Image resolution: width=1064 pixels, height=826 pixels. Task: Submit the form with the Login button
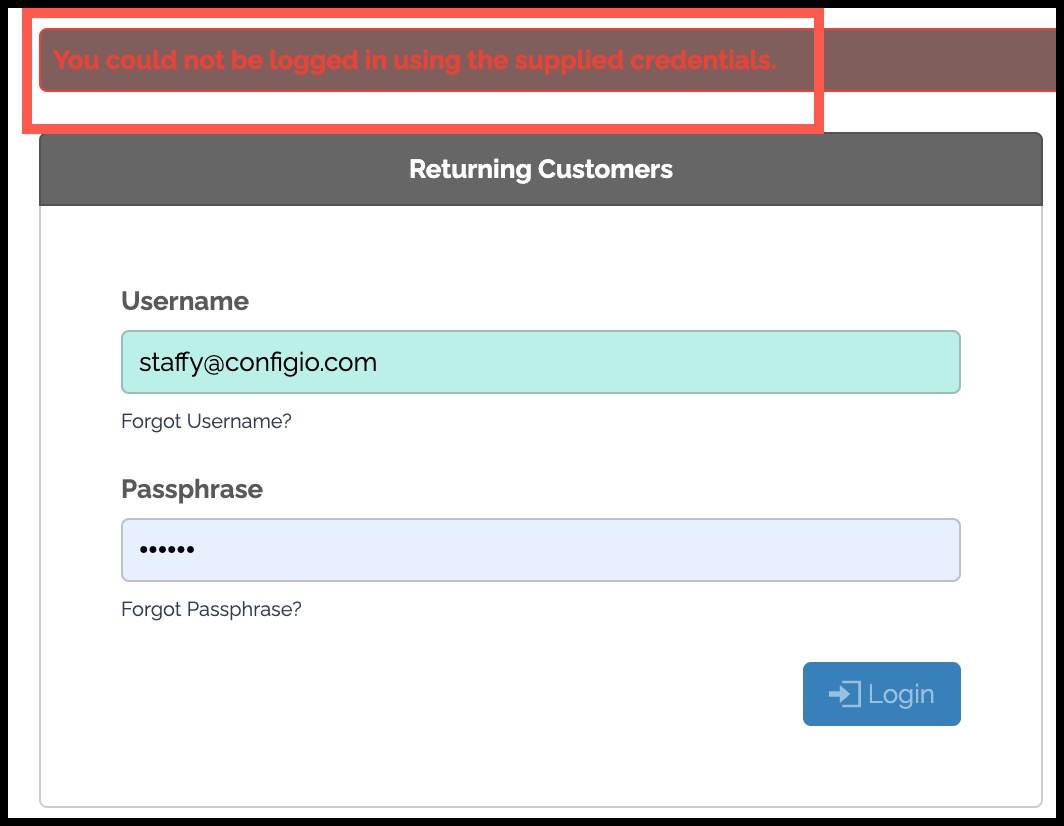pos(881,694)
